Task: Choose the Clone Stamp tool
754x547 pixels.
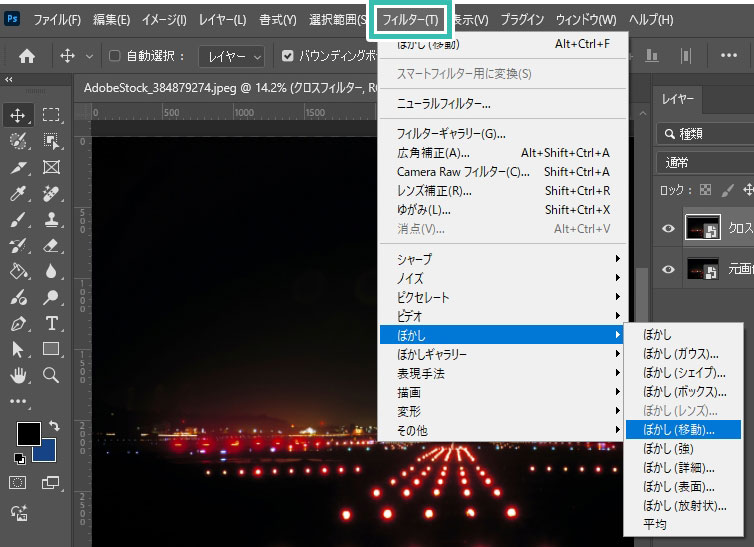Action: pos(51,219)
